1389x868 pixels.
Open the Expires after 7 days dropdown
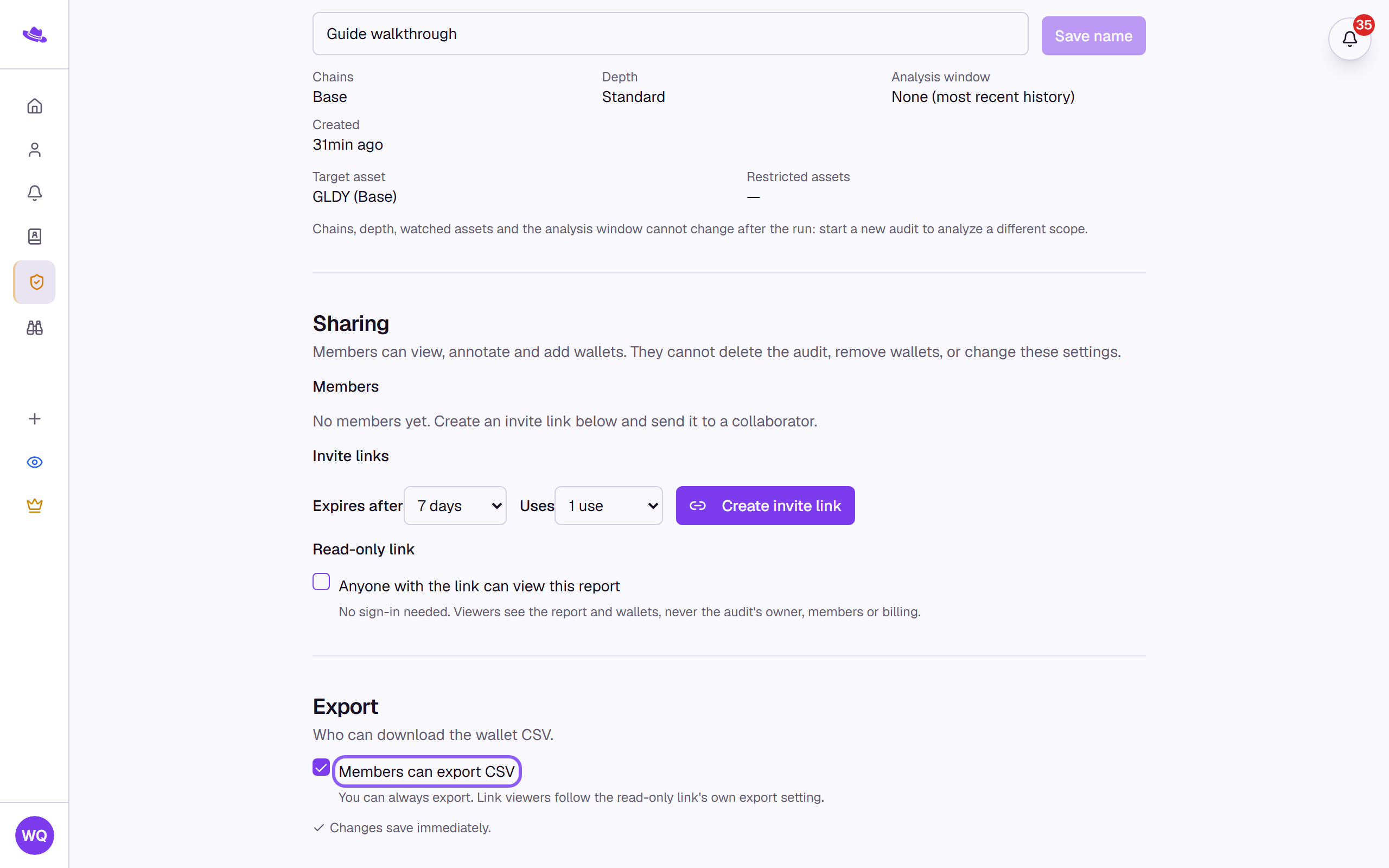[x=455, y=506]
